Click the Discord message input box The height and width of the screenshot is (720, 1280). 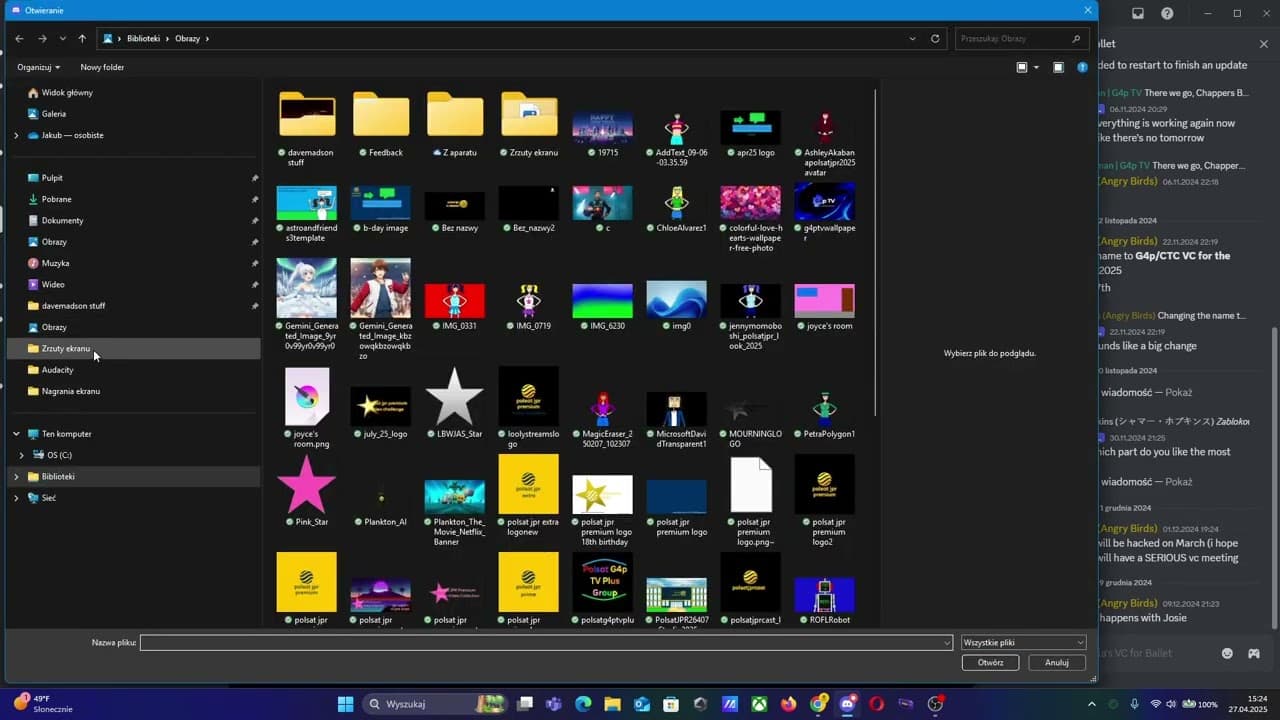[x=1155, y=653]
